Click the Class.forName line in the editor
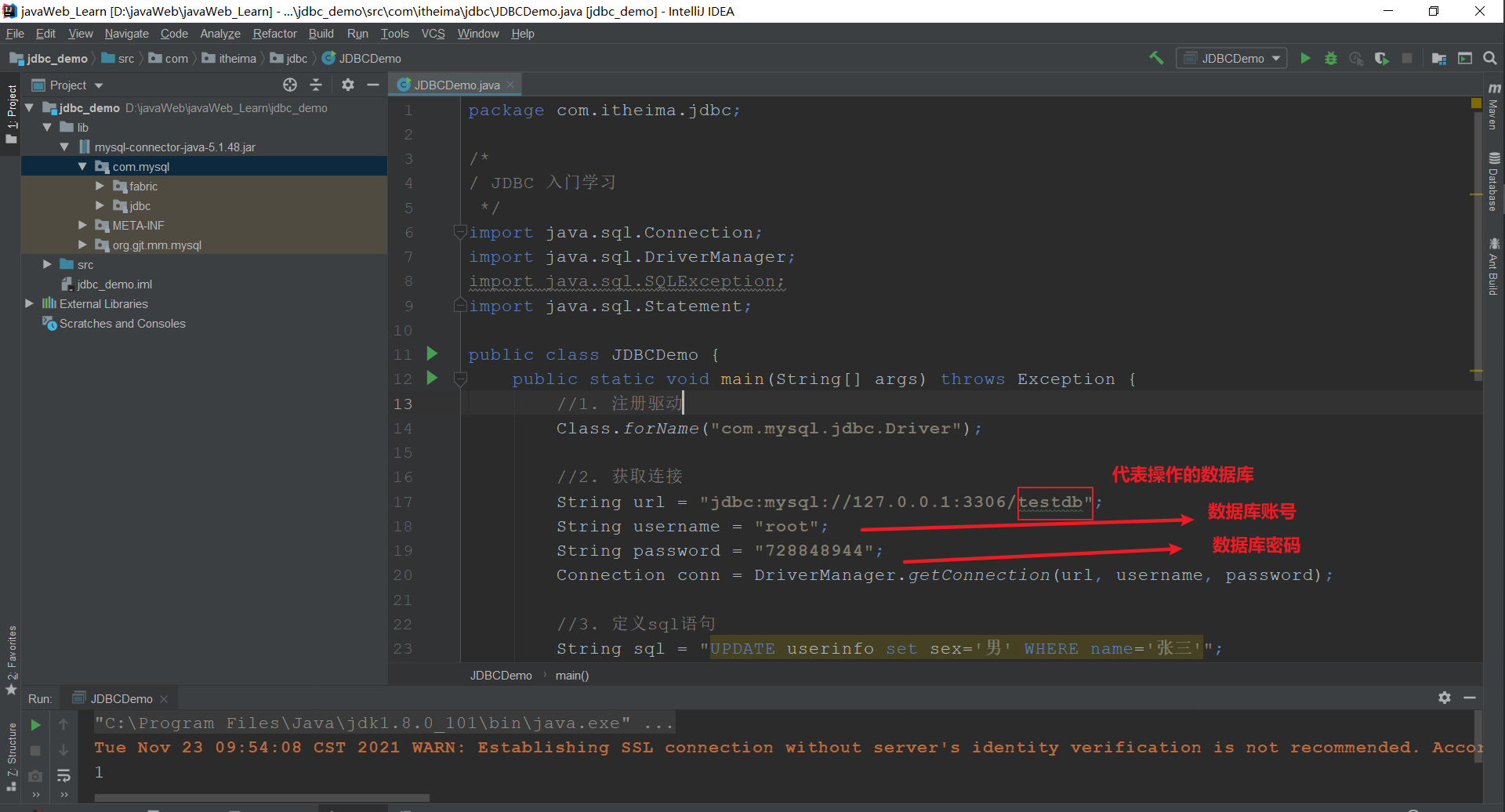The height and width of the screenshot is (812, 1505). (x=768, y=428)
